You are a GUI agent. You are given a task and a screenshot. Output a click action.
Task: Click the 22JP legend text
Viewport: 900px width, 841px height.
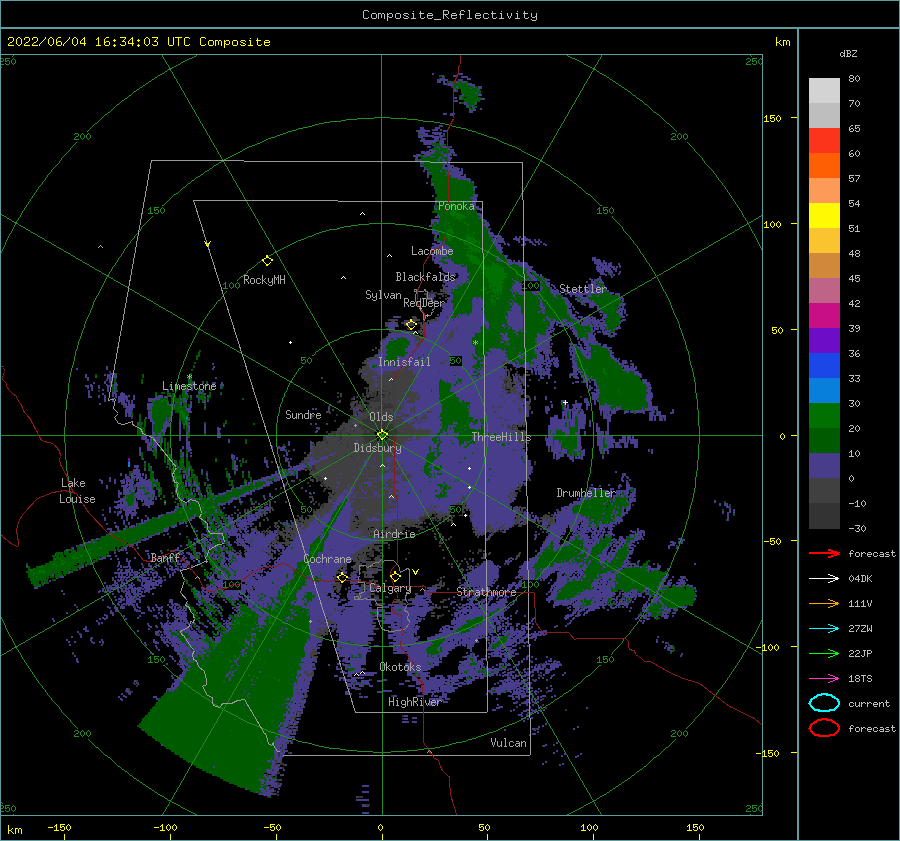pyautogui.click(x=860, y=653)
